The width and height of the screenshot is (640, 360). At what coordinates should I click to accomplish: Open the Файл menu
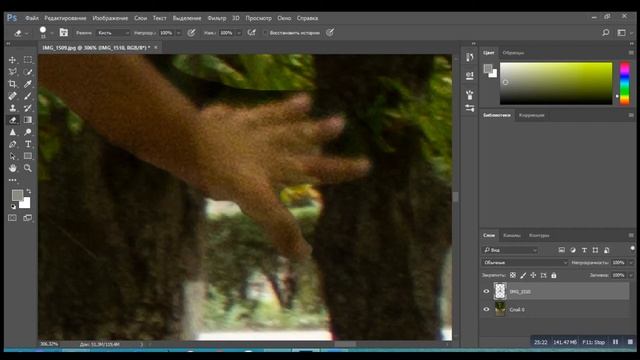pos(32,18)
